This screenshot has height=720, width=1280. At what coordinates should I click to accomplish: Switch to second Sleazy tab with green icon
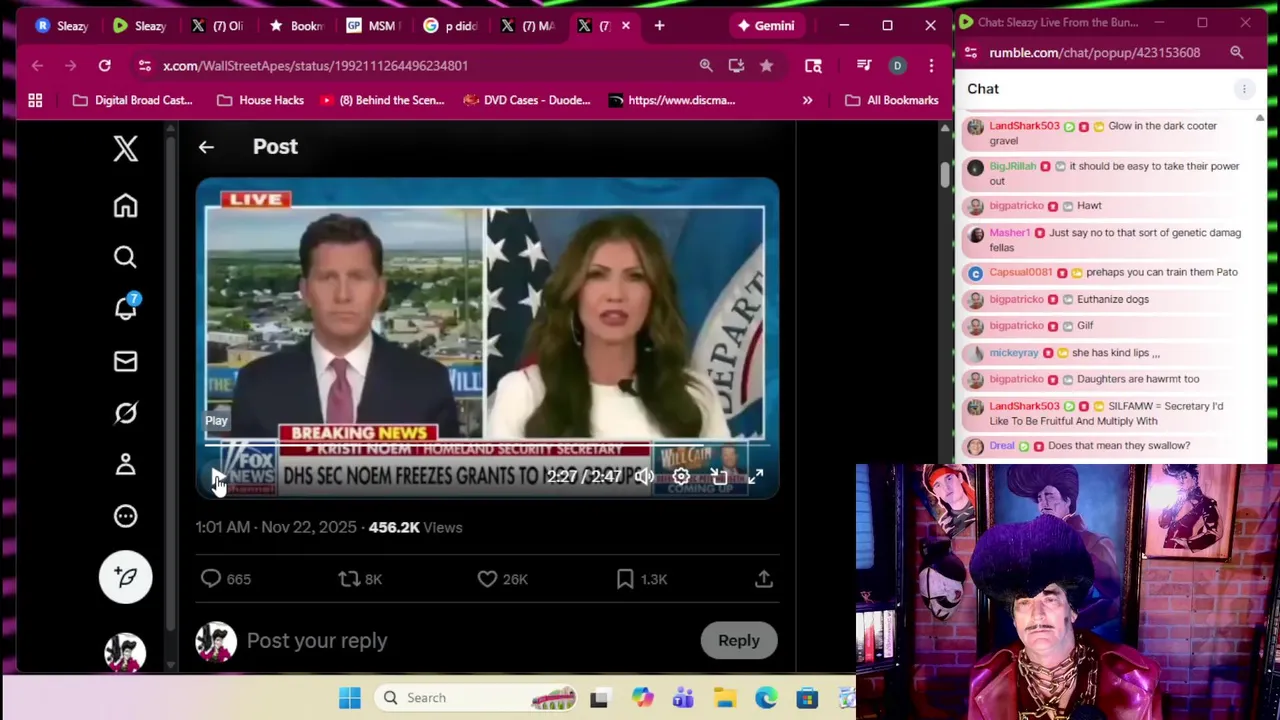pyautogui.click(x=139, y=26)
